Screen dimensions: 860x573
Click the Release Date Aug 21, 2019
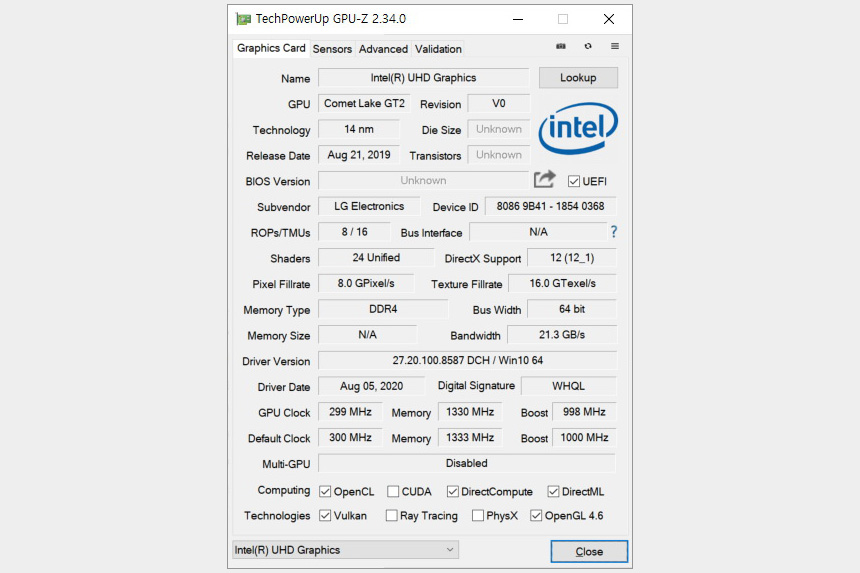click(x=359, y=155)
